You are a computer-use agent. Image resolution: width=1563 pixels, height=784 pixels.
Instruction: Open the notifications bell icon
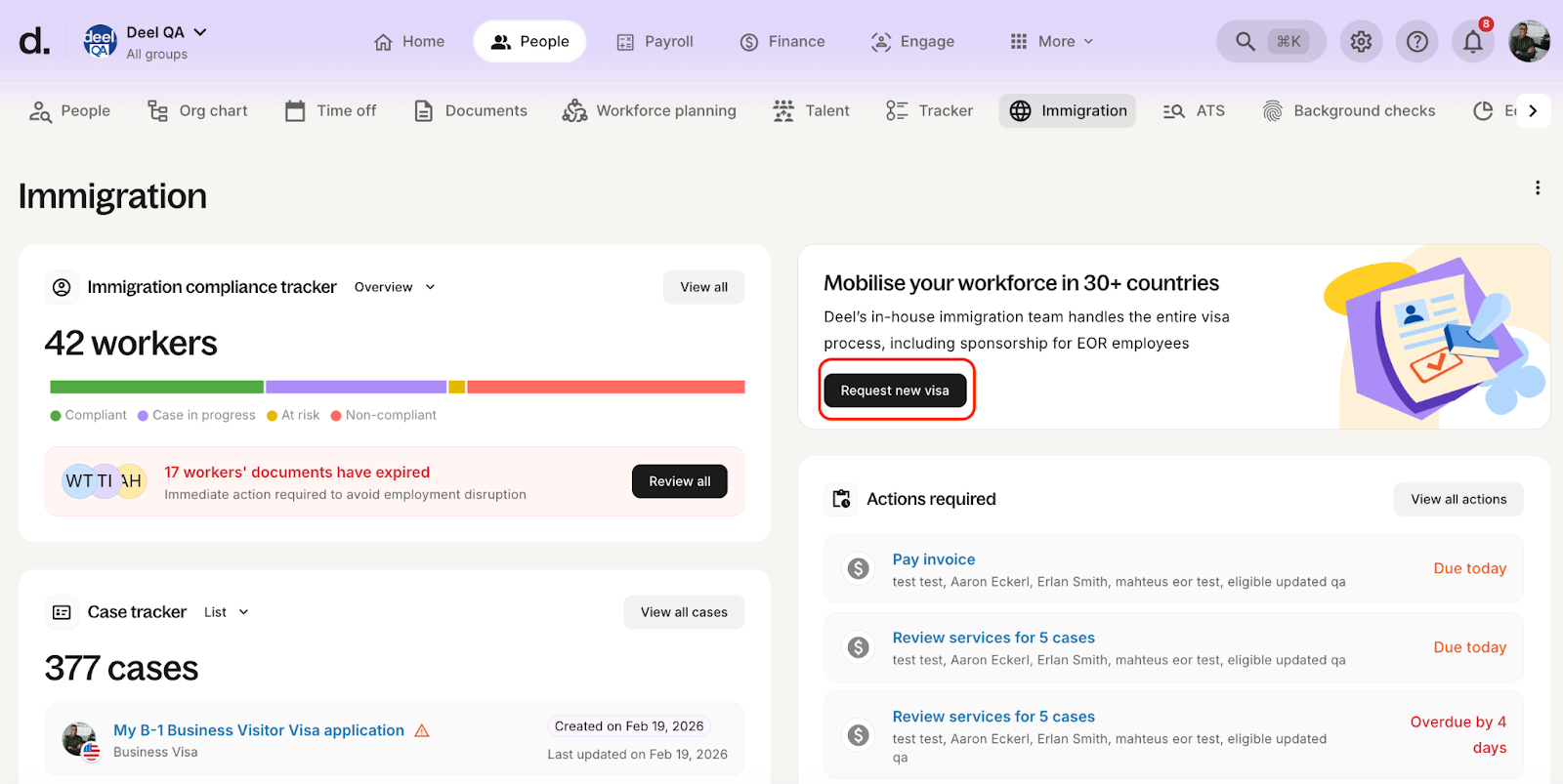tap(1472, 42)
